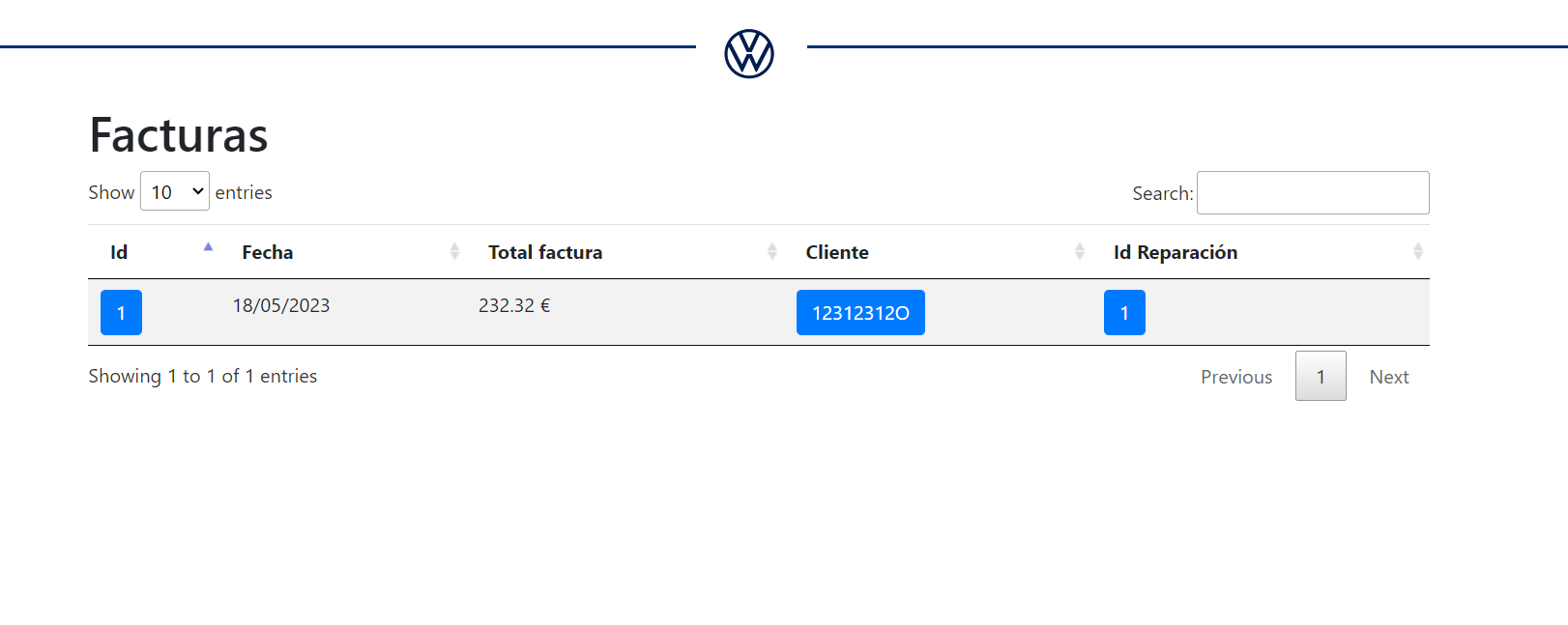Viewport: 1568px width, 625px height.
Task: Open invoice Id 1 blue button
Action: tap(121, 313)
